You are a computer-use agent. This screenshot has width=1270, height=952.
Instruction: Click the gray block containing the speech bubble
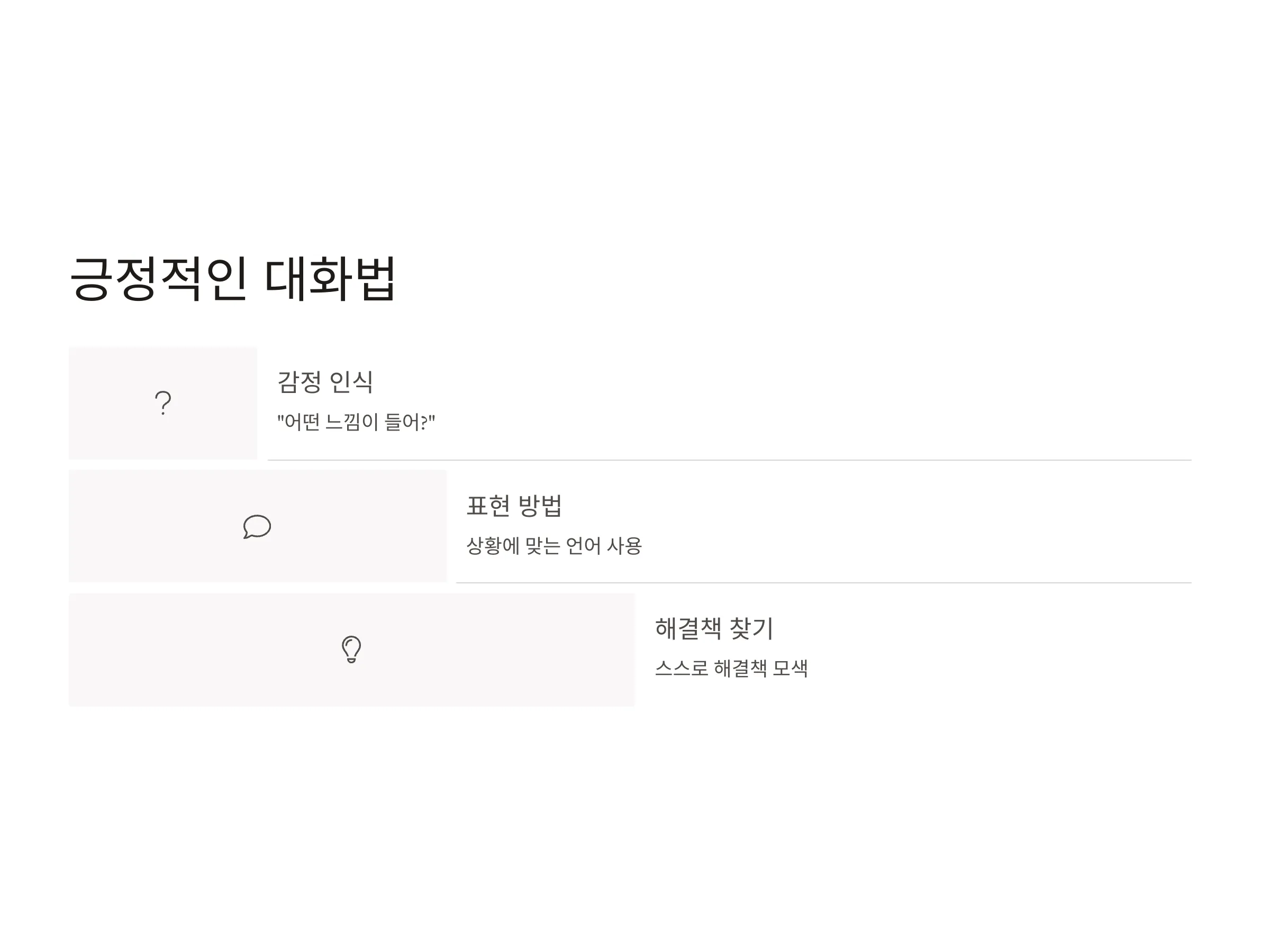click(x=257, y=526)
